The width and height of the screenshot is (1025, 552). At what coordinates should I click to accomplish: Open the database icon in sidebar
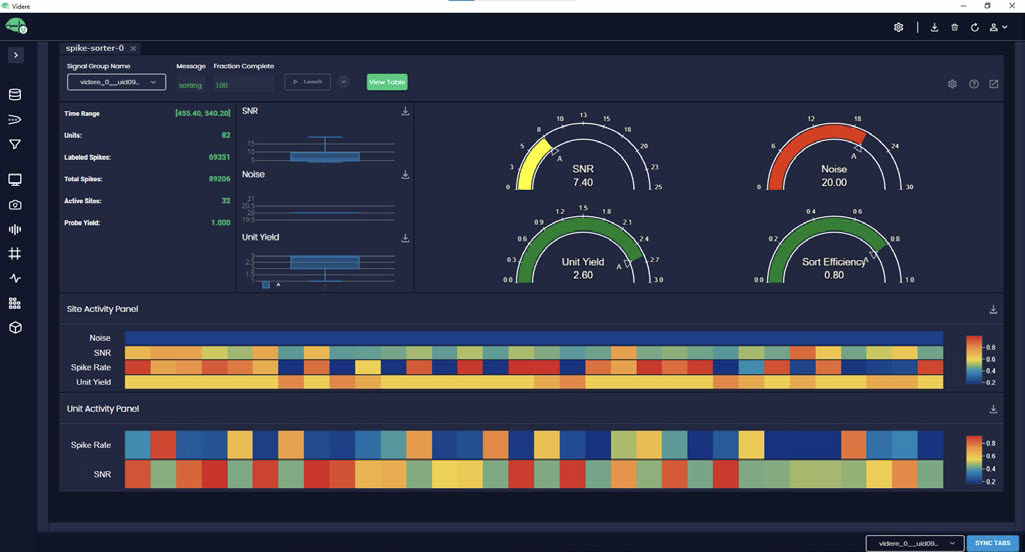pyautogui.click(x=15, y=95)
